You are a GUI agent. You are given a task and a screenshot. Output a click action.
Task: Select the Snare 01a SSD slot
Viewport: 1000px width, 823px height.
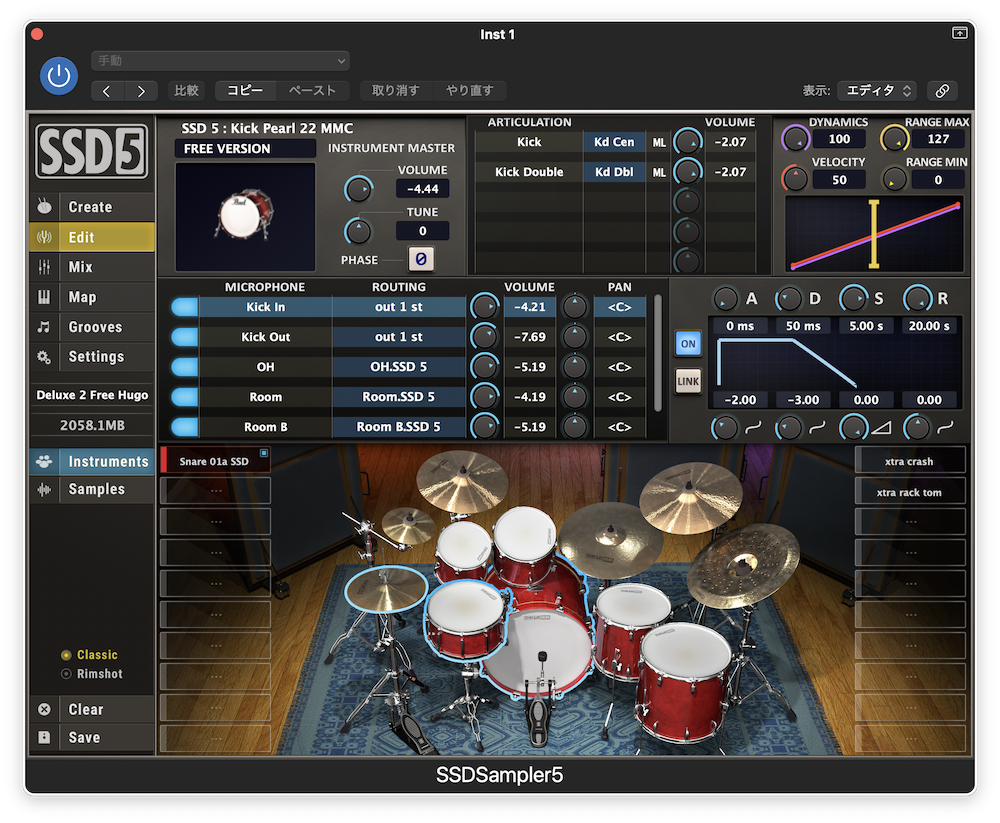[215, 461]
